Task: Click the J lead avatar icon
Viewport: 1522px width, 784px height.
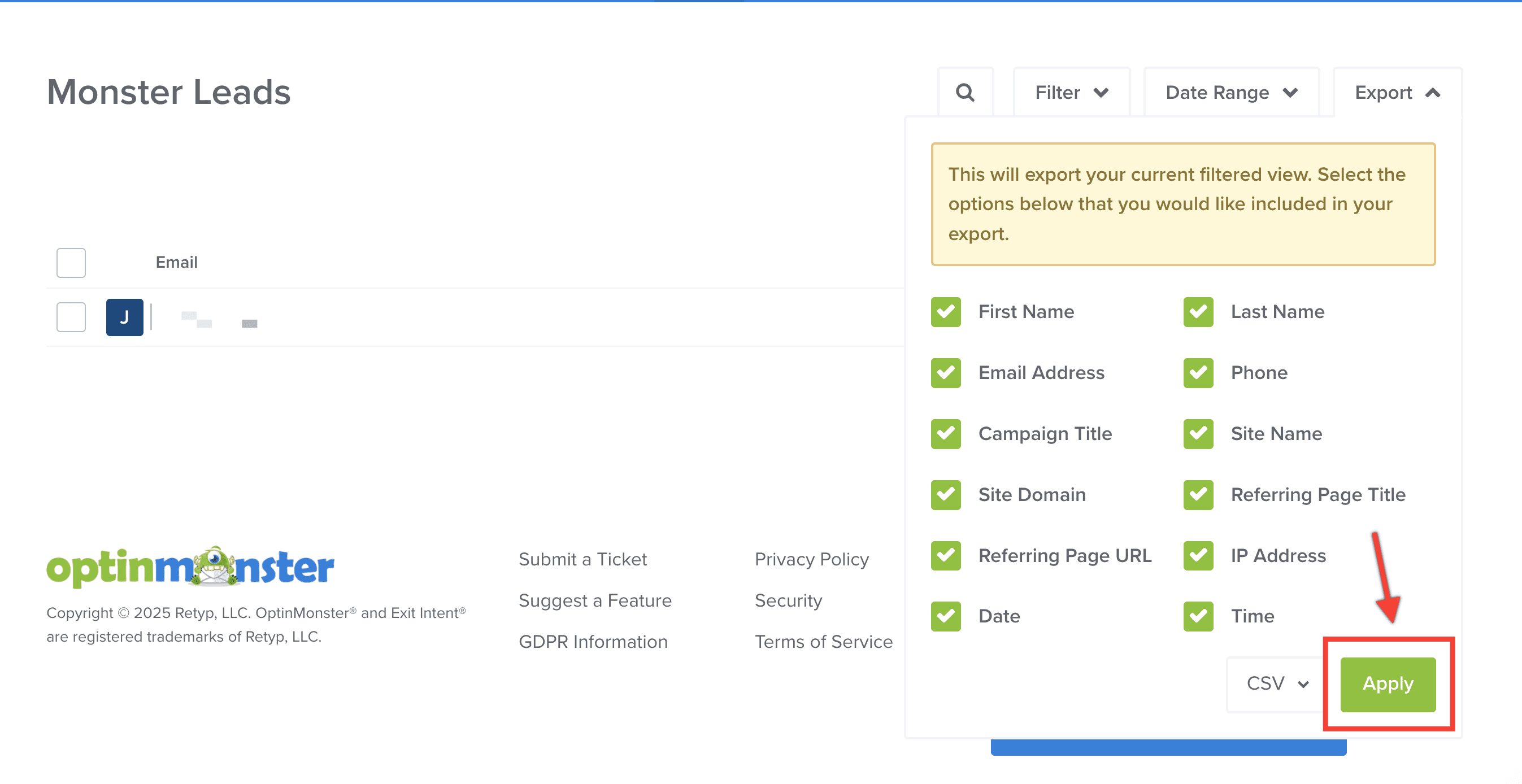Action: pyautogui.click(x=124, y=317)
